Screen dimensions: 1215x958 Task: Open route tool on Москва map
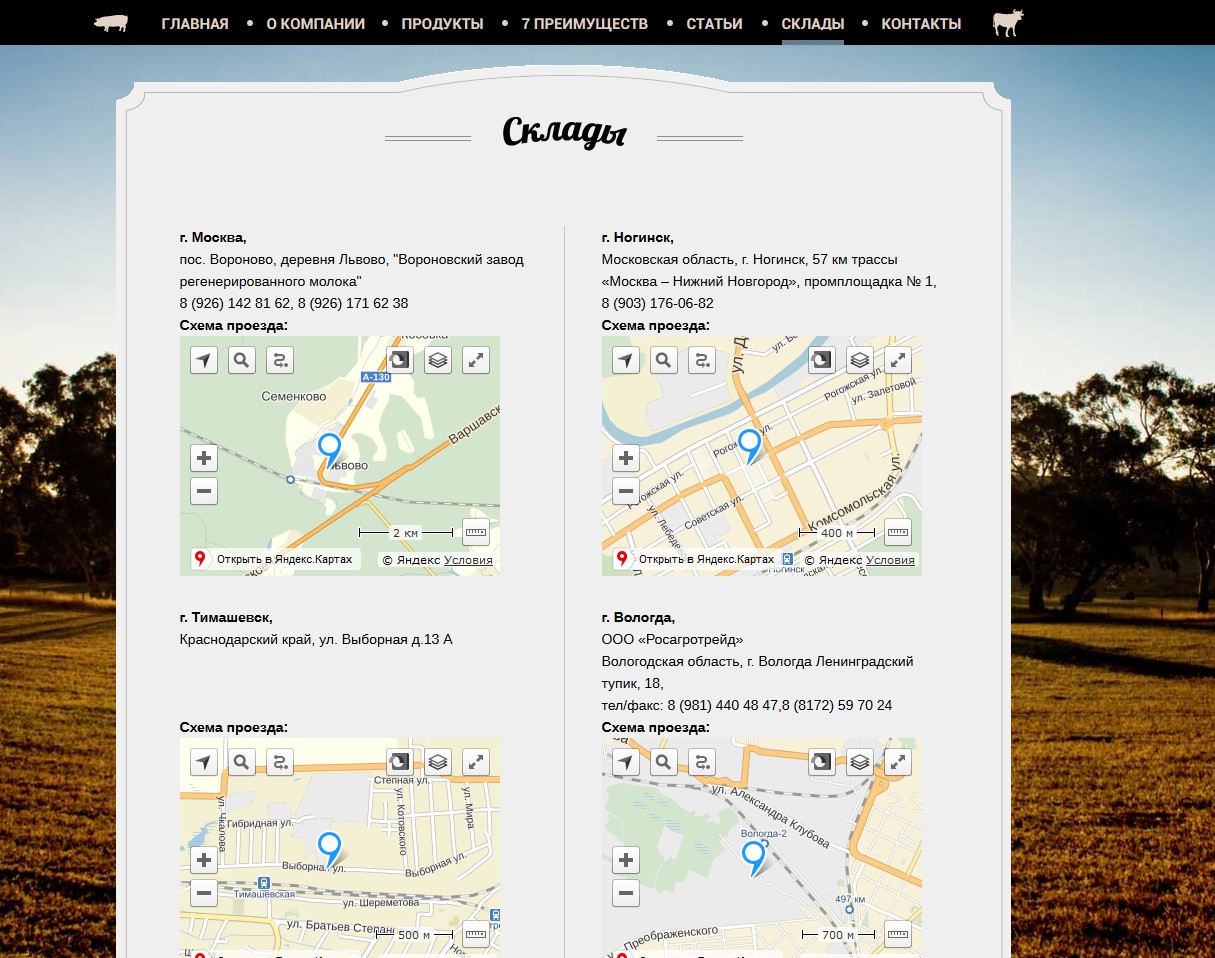pos(280,360)
